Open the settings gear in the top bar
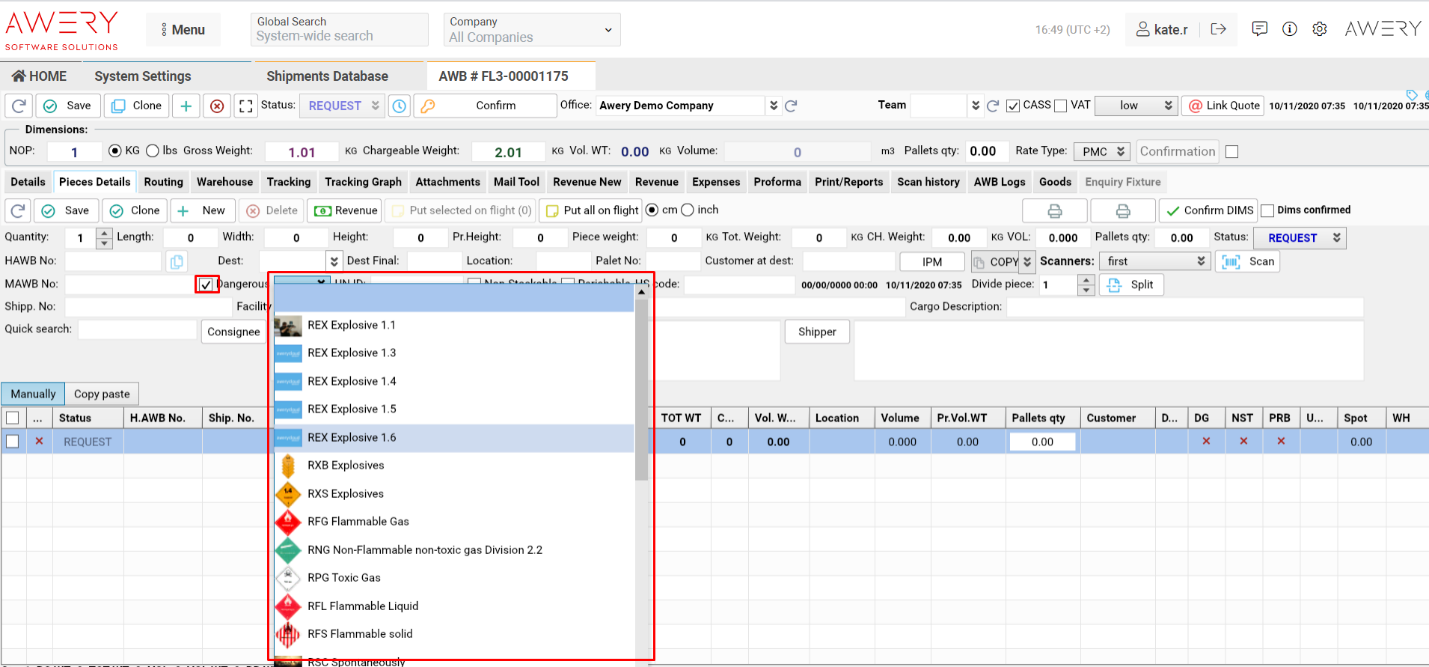 [x=1320, y=29]
